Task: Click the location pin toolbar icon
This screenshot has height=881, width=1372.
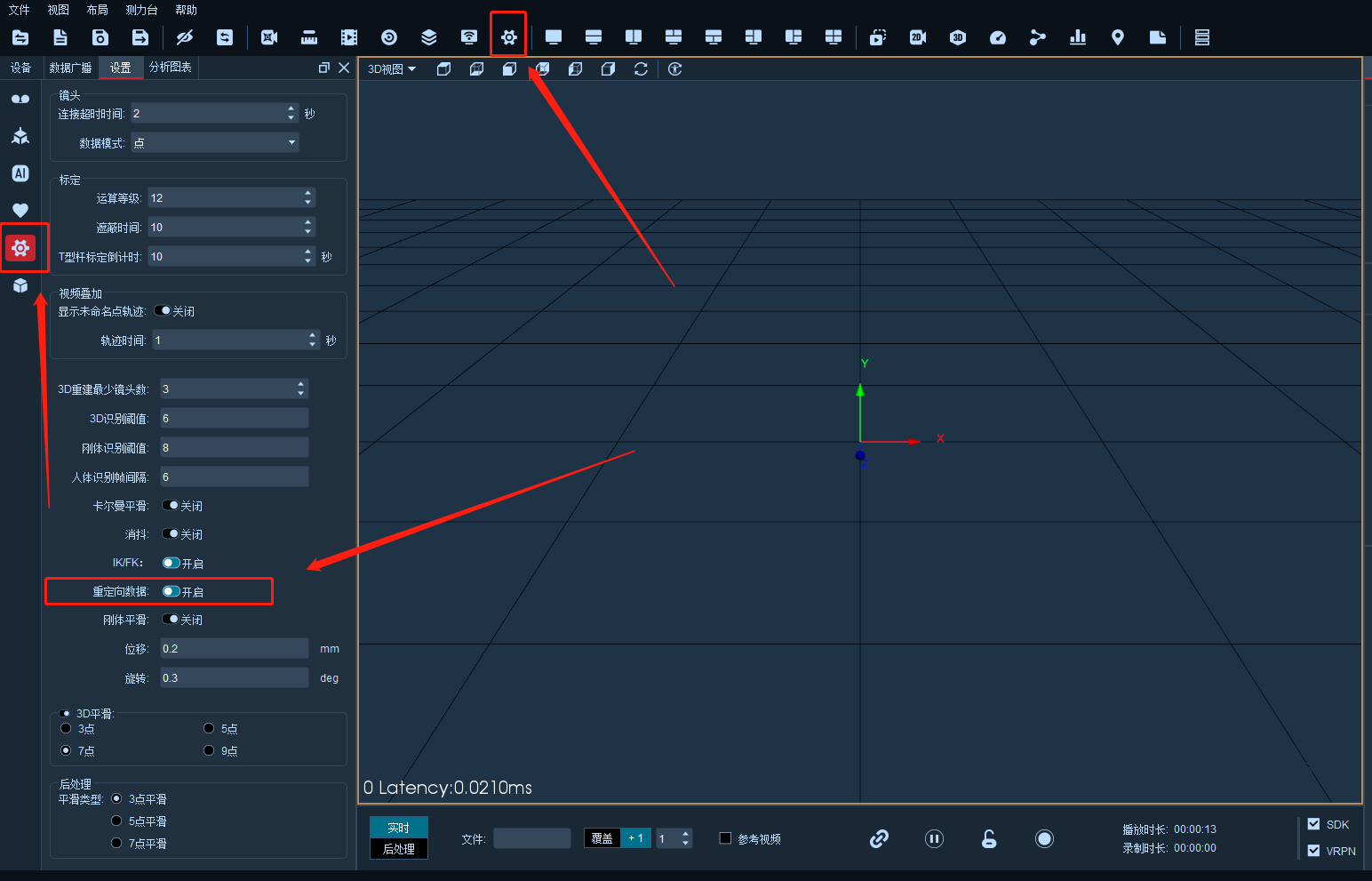Action: pyautogui.click(x=1118, y=37)
